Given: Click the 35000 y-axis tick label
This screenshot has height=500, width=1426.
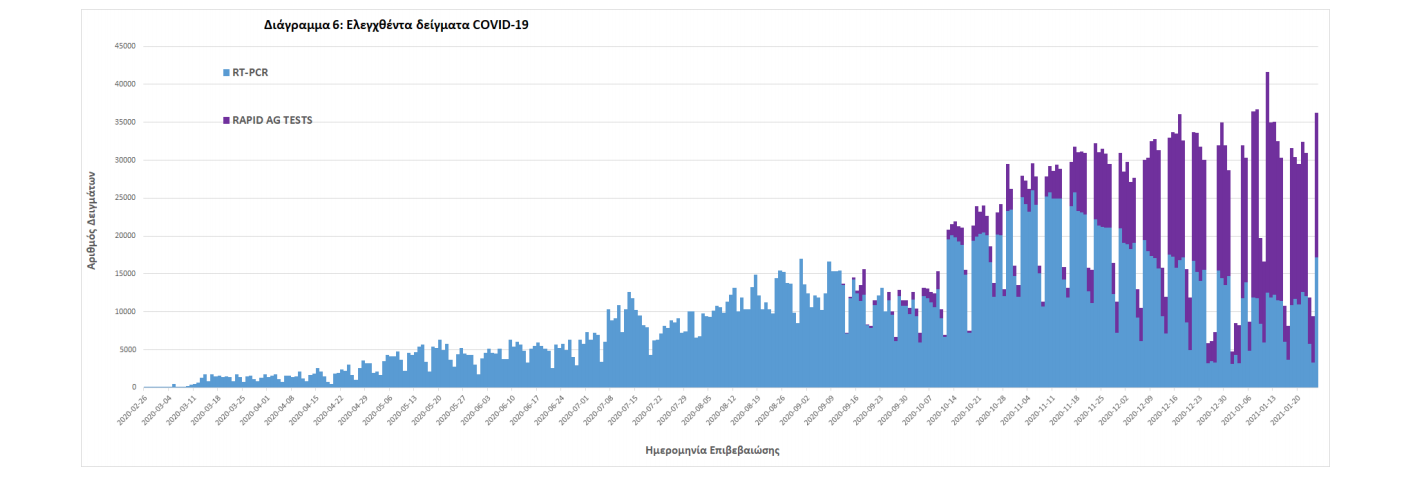Looking at the screenshot, I should tap(126, 122).
